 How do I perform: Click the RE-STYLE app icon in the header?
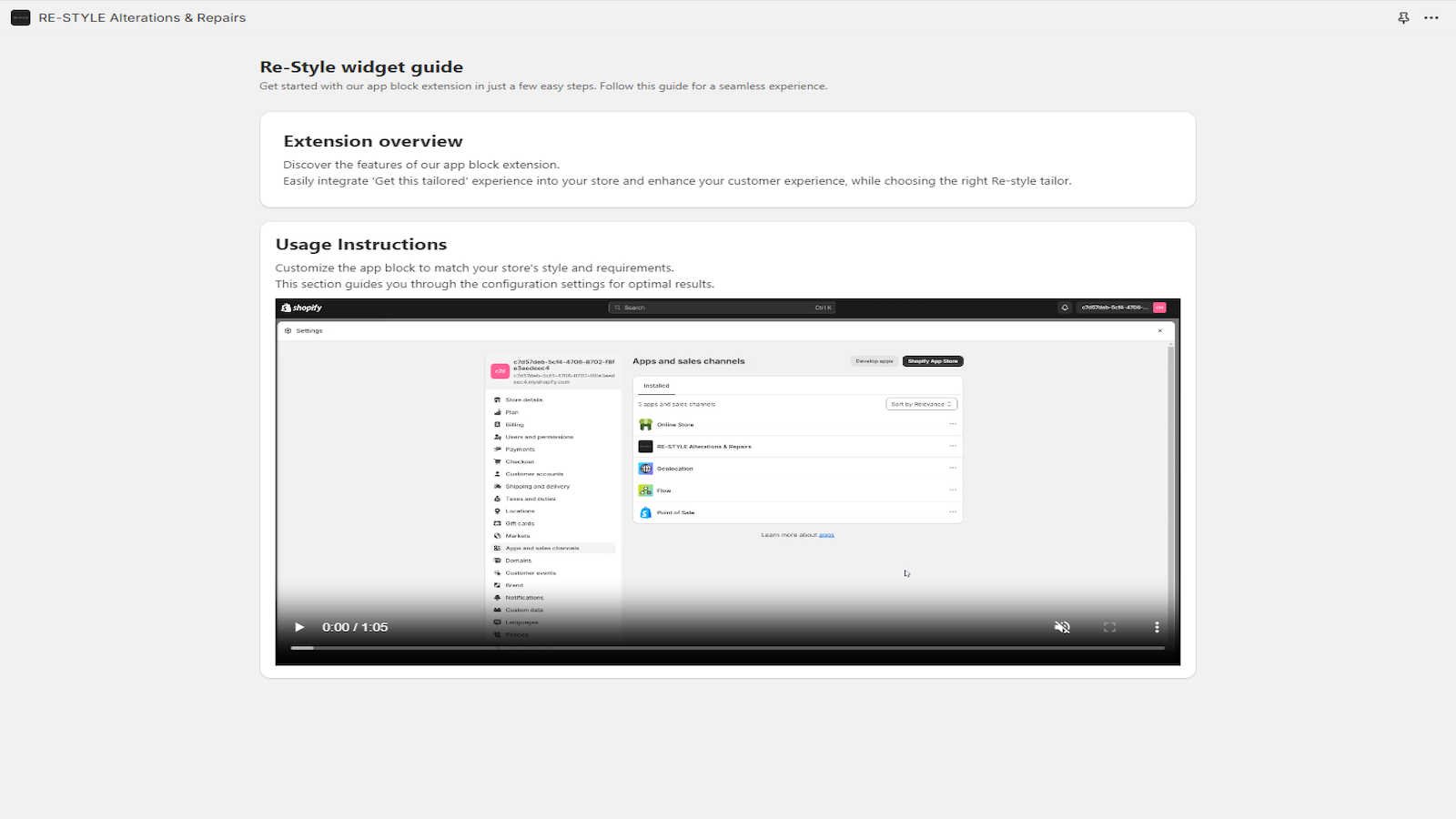[x=21, y=17]
